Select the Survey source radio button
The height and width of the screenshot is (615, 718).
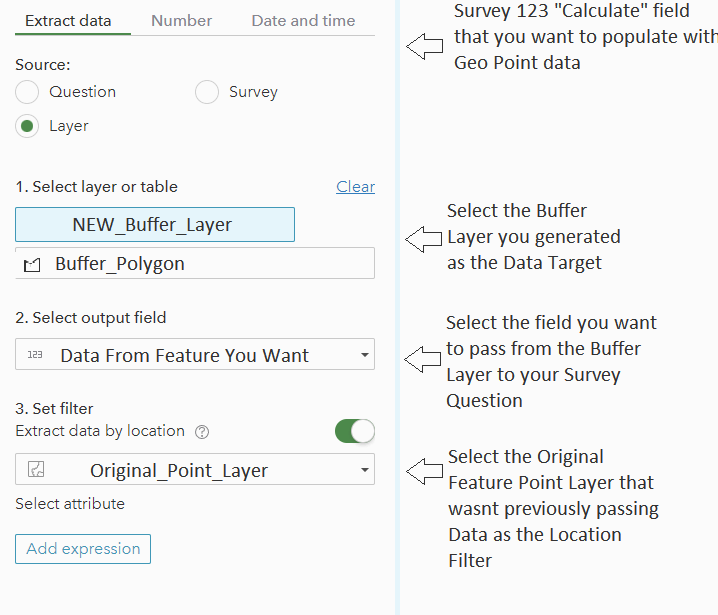coord(207,92)
